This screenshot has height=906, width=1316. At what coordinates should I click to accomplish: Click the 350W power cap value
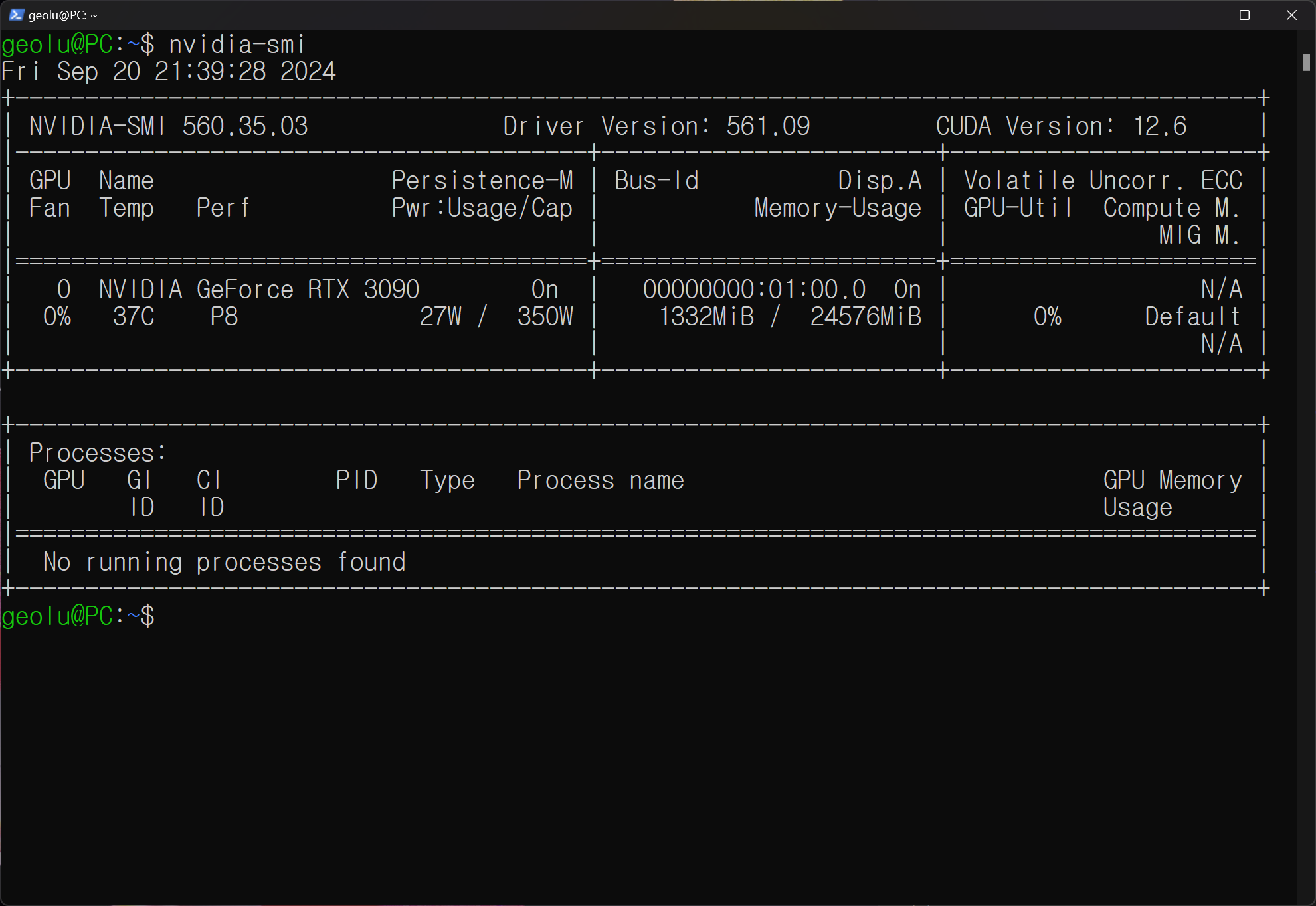coord(545,316)
